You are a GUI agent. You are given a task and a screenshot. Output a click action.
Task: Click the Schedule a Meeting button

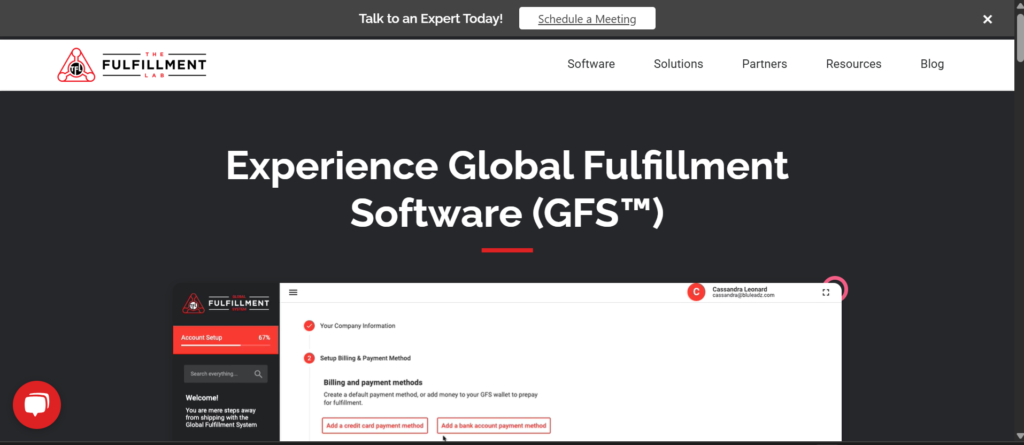(x=587, y=19)
